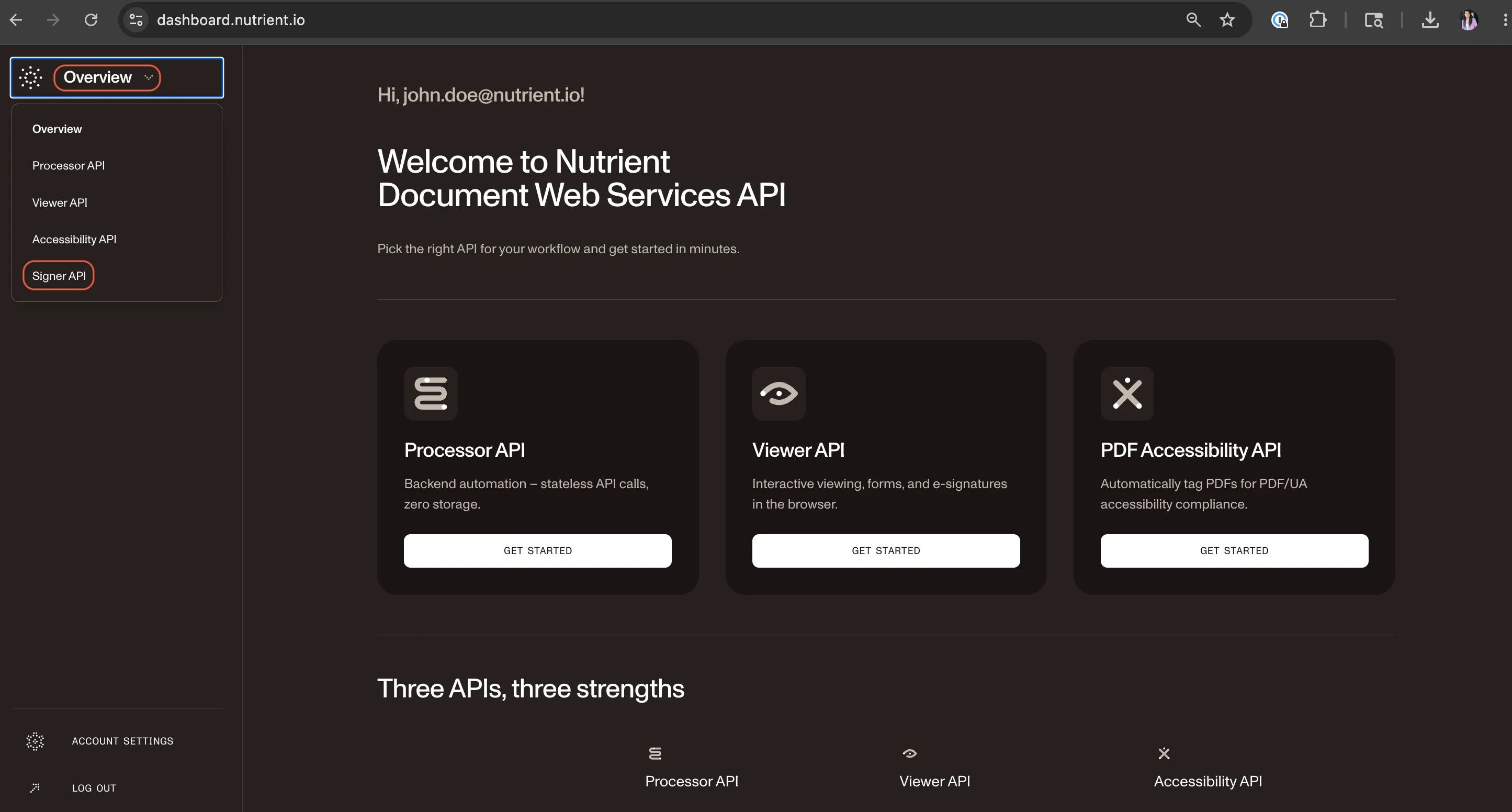Image resolution: width=1512 pixels, height=812 pixels.
Task: Open the browser extensions puzzle icon
Action: tap(1318, 20)
